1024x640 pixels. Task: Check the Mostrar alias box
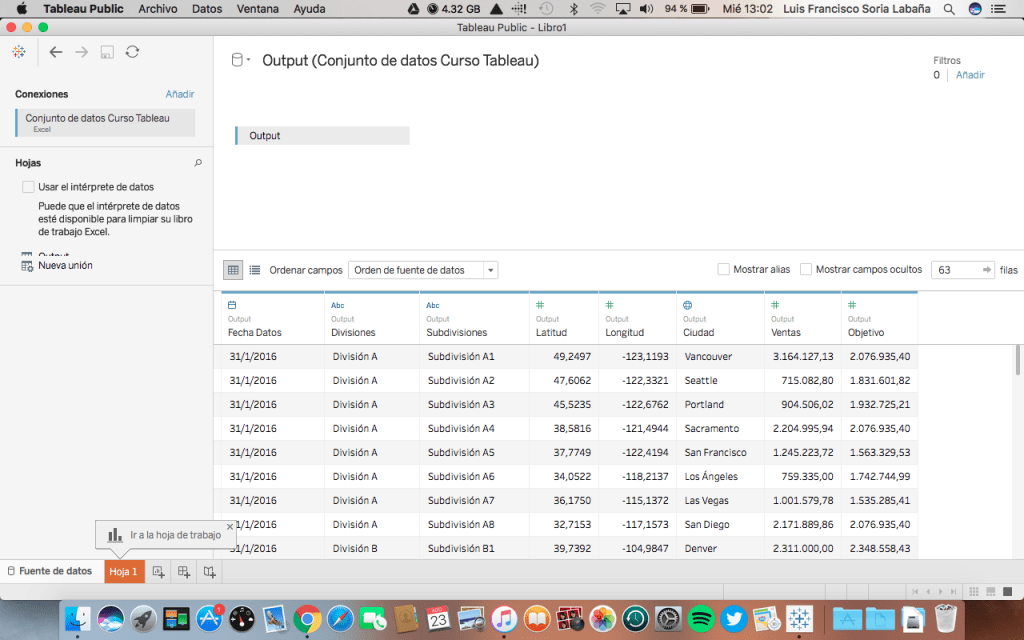[723, 269]
